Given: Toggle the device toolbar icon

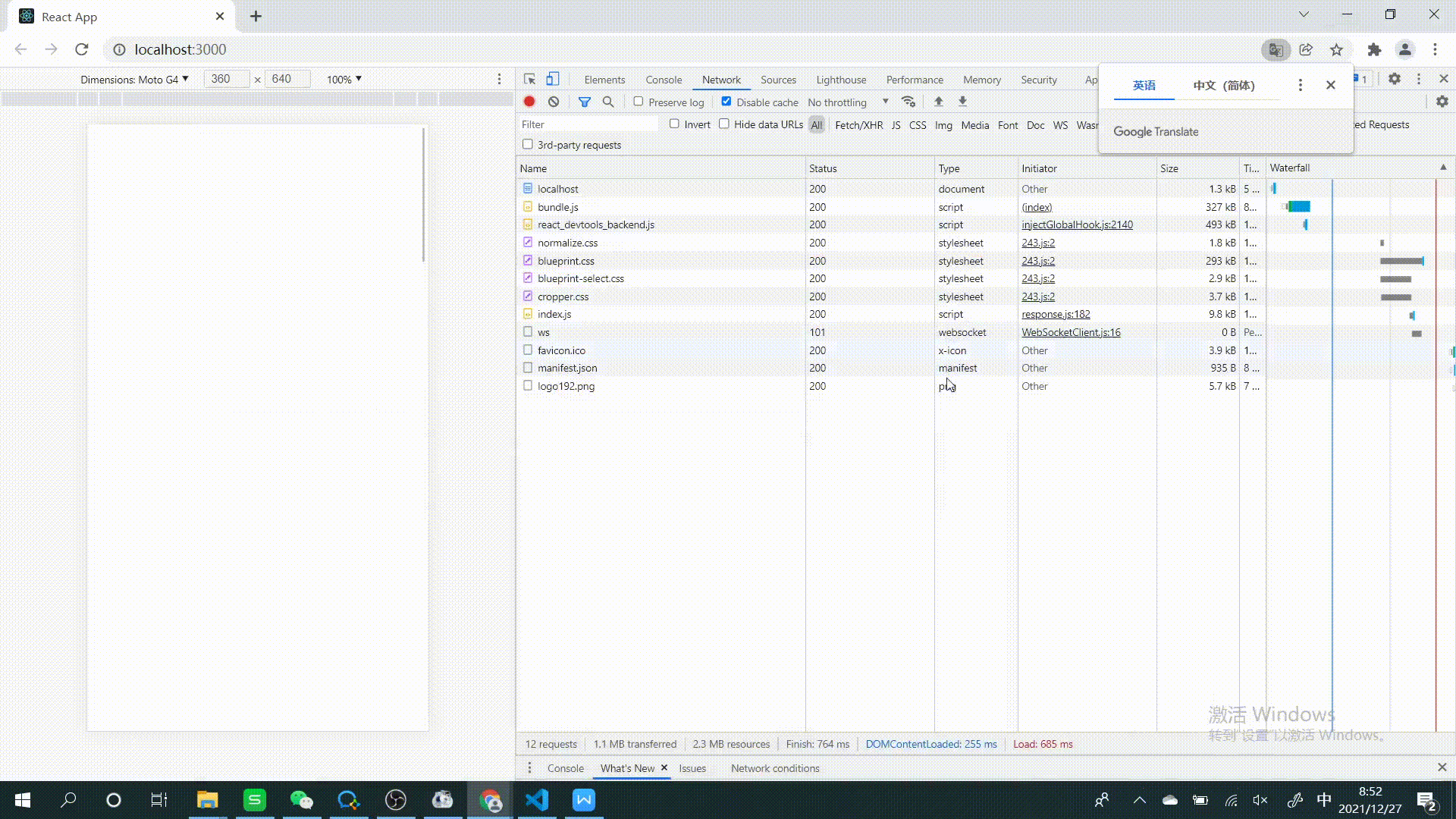Looking at the screenshot, I should pos(553,79).
